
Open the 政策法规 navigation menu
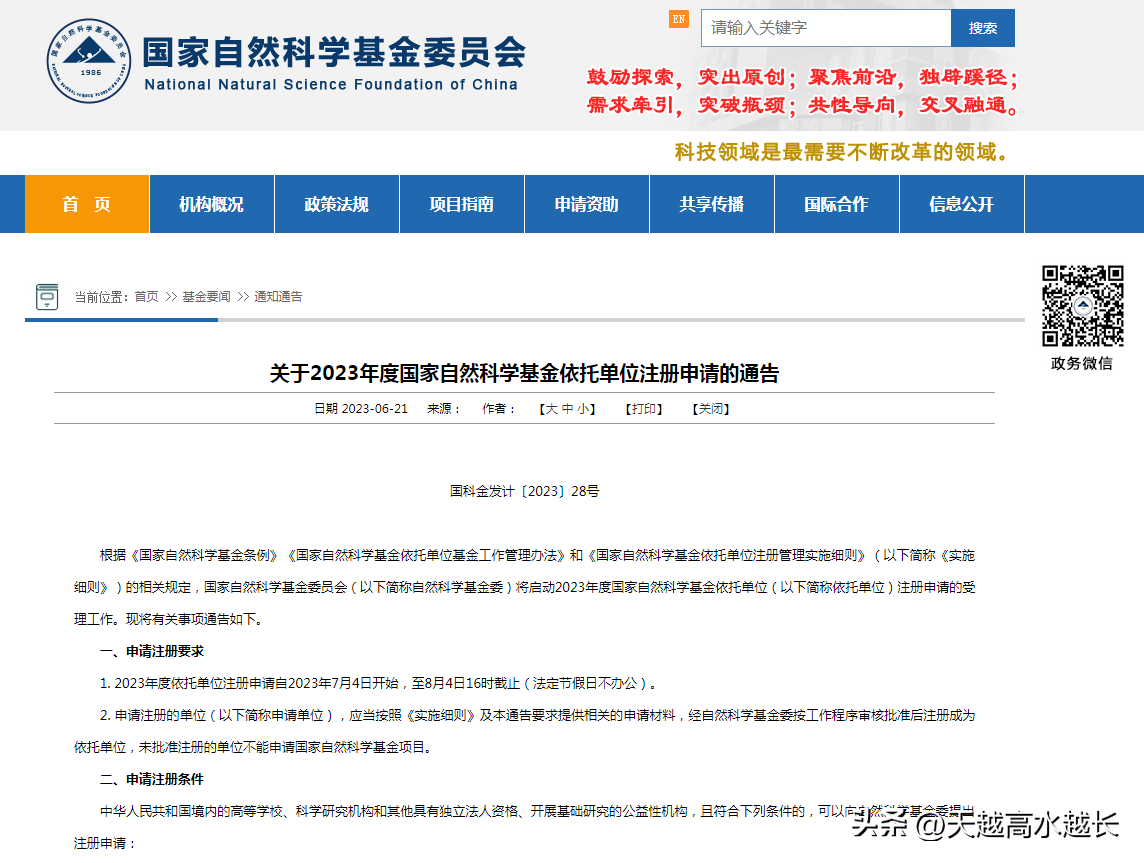pos(336,204)
